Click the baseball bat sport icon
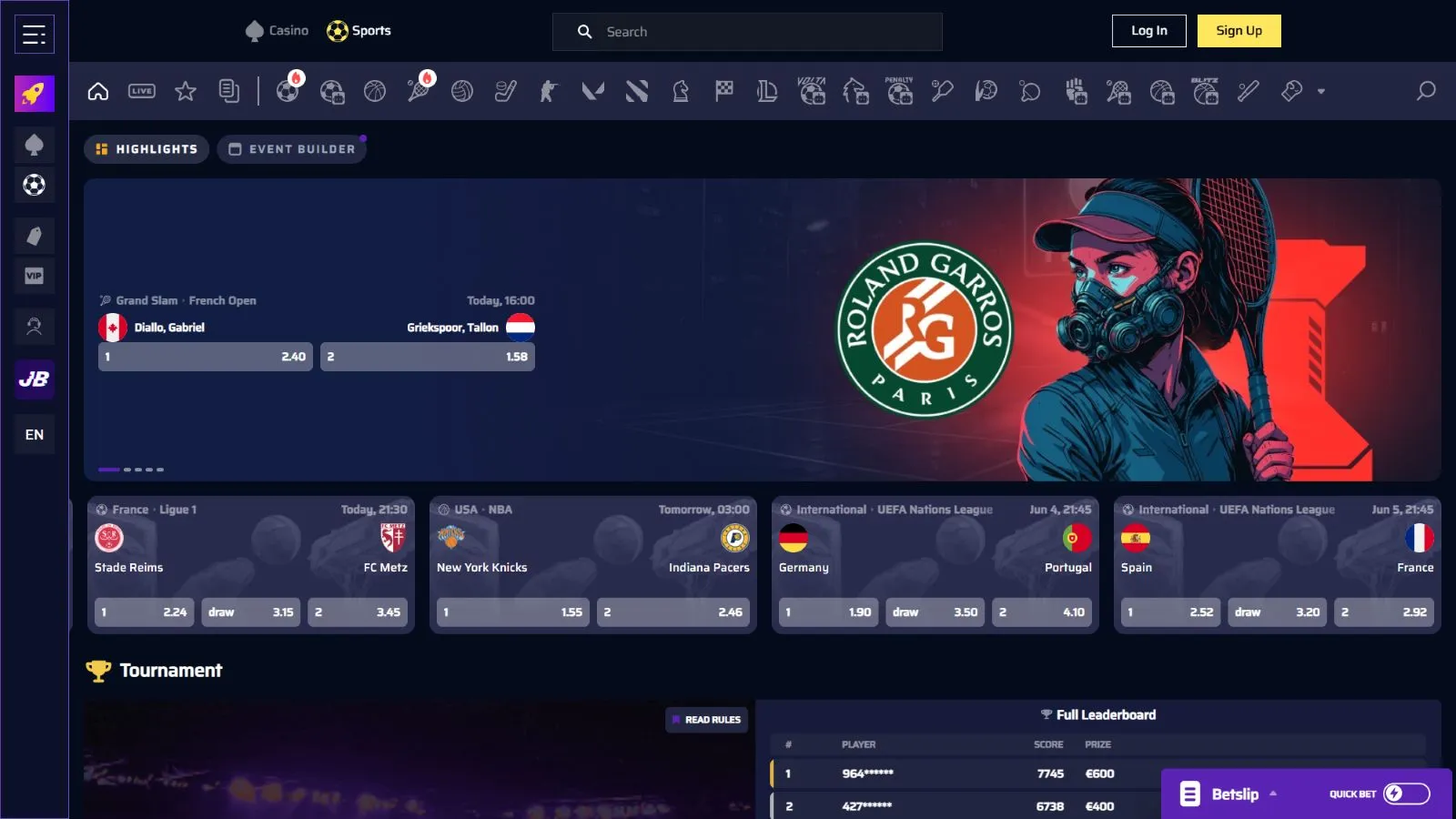 click(1248, 91)
